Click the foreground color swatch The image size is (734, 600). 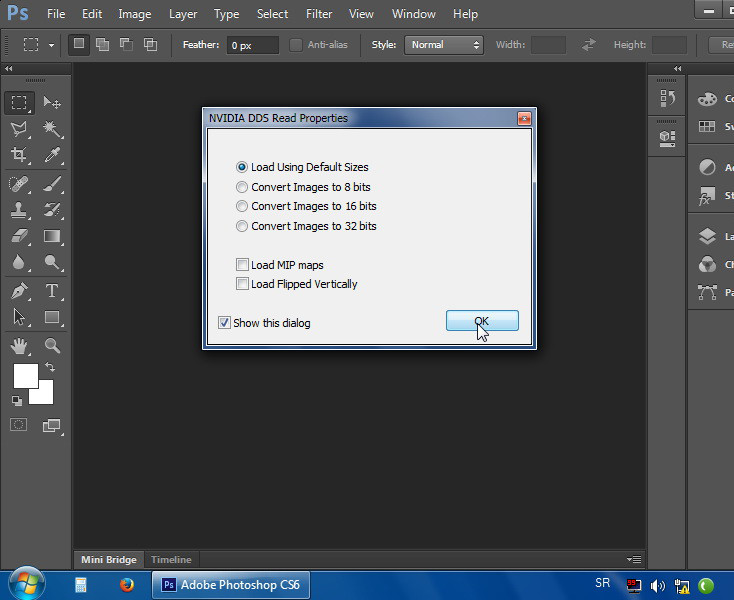pos(26,376)
